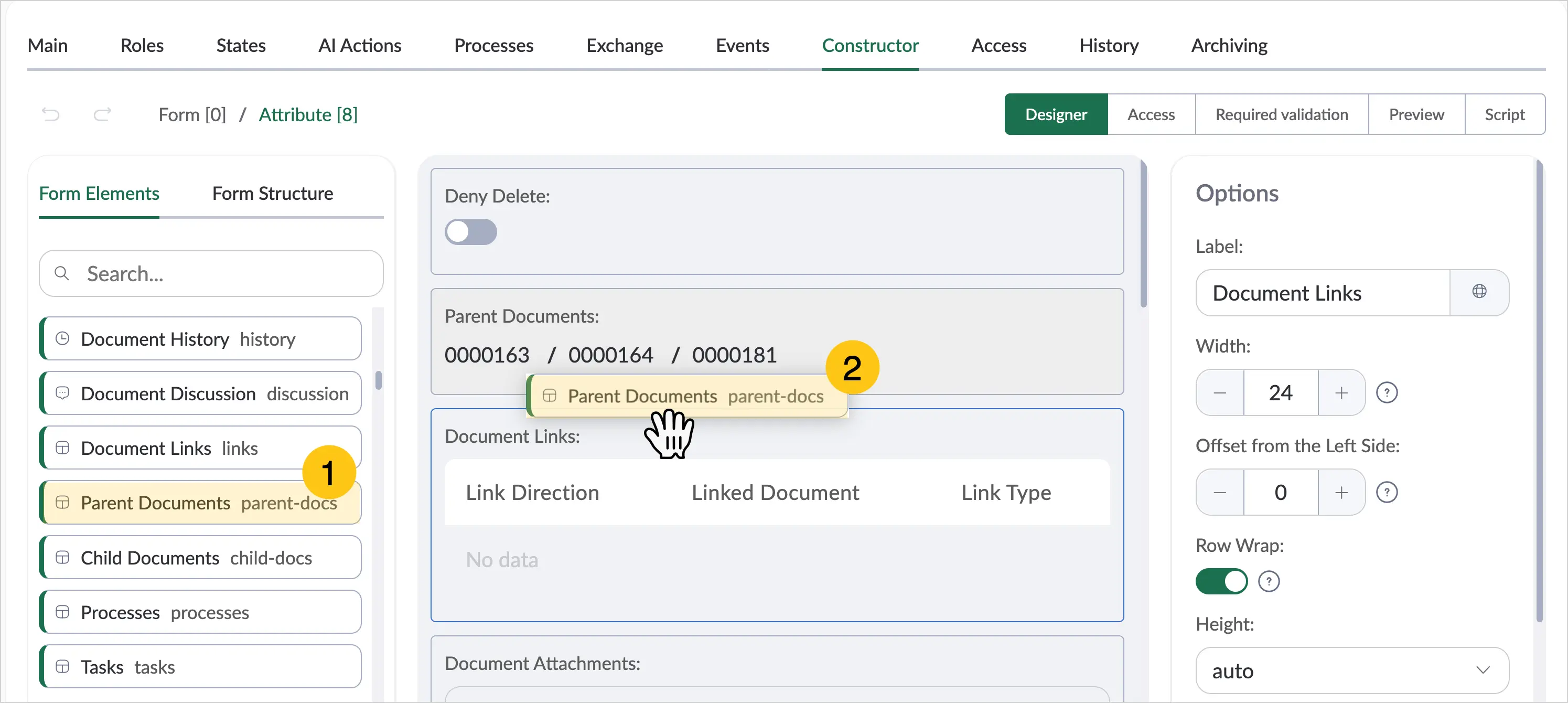
Task: Open Required validation mode
Action: tap(1282, 114)
